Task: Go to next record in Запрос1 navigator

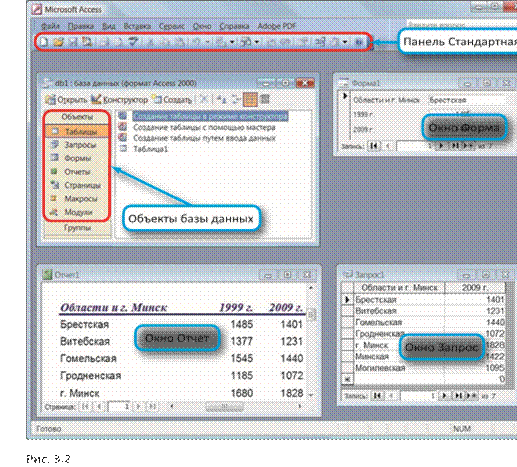Action: pyautogui.click(x=444, y=395)
